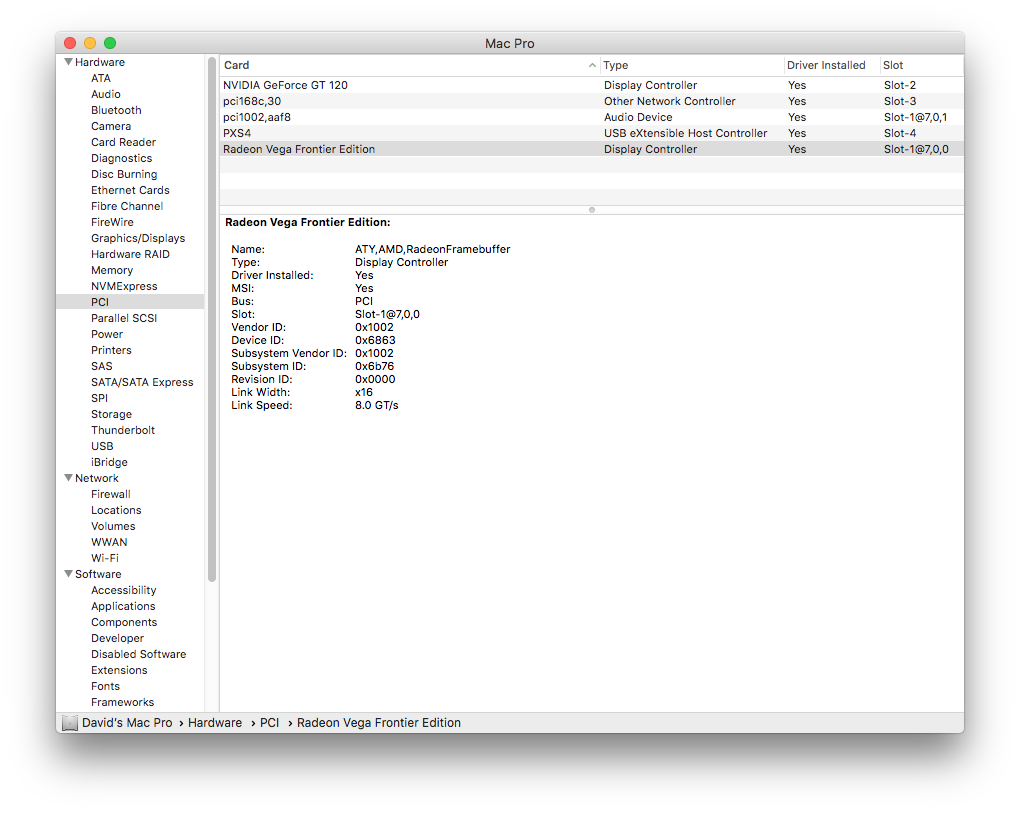Open Card Reader in the sidebar

[123, 142]
